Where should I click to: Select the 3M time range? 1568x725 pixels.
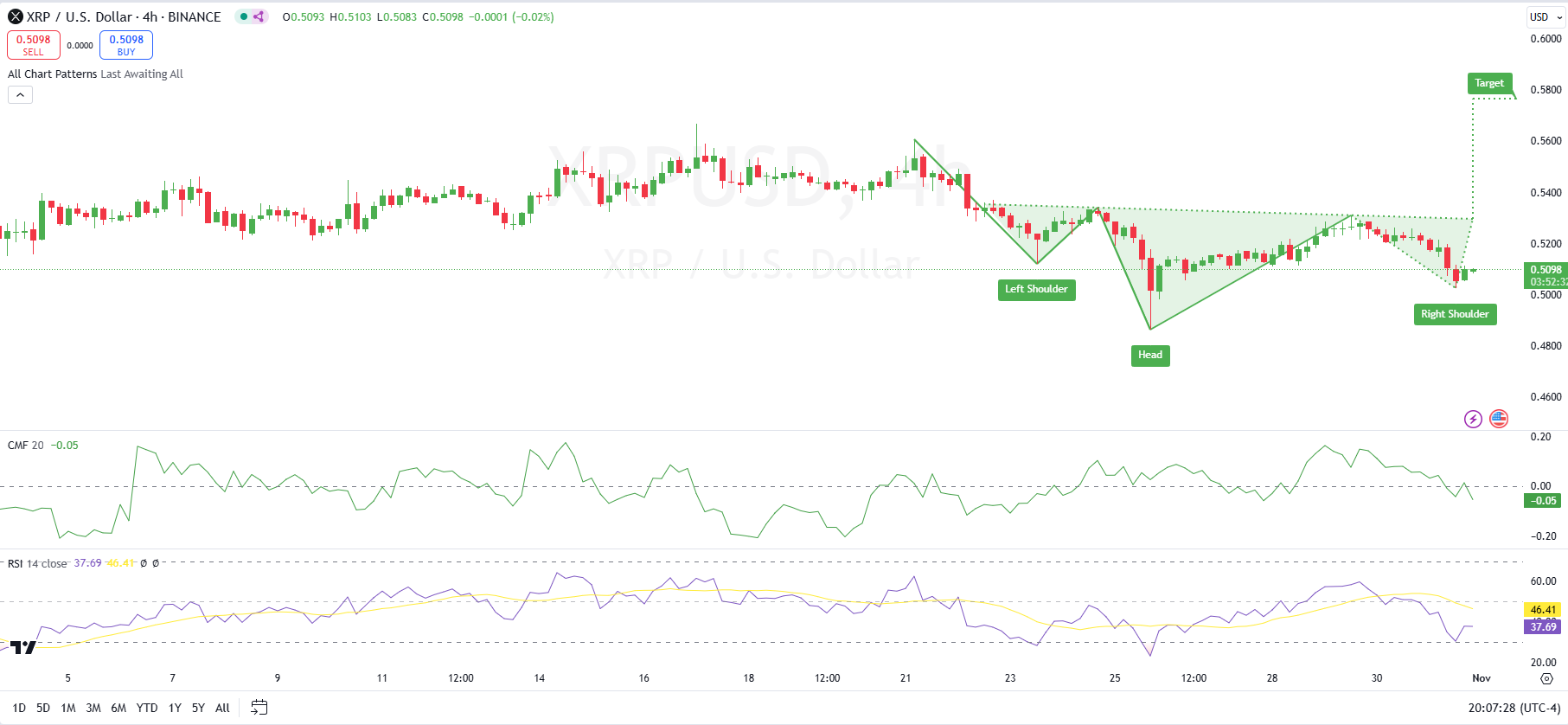(93, 708)
